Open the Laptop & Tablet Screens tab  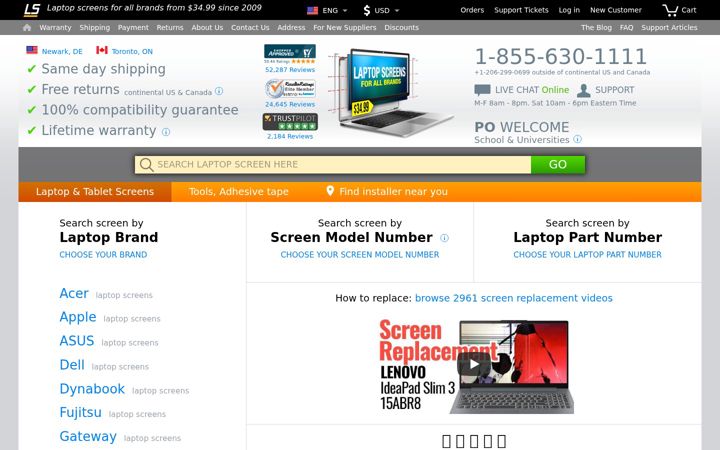click(x=95, y=191)
